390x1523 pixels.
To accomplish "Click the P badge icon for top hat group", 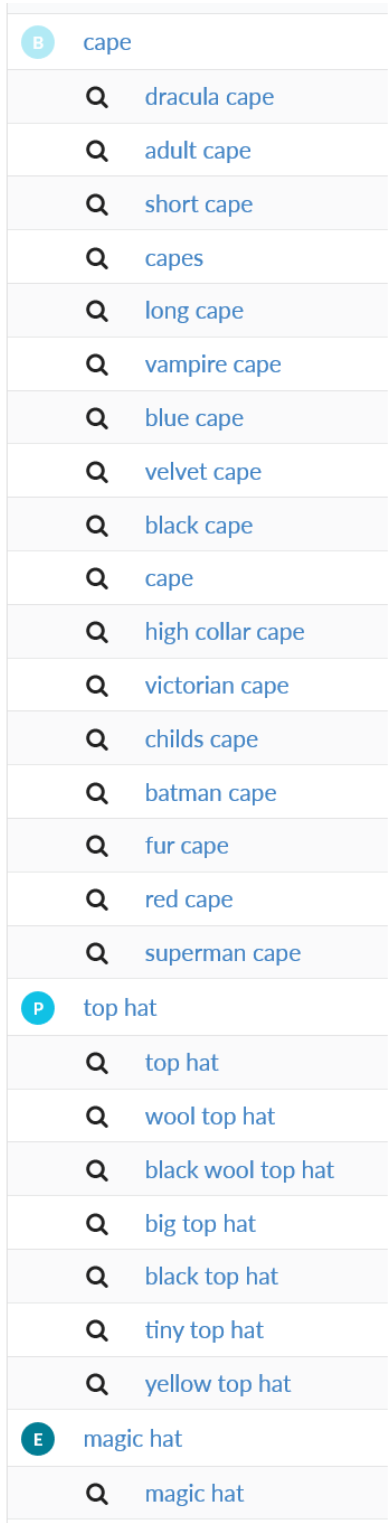I will pyautogui.click(x=38, y=1008).
